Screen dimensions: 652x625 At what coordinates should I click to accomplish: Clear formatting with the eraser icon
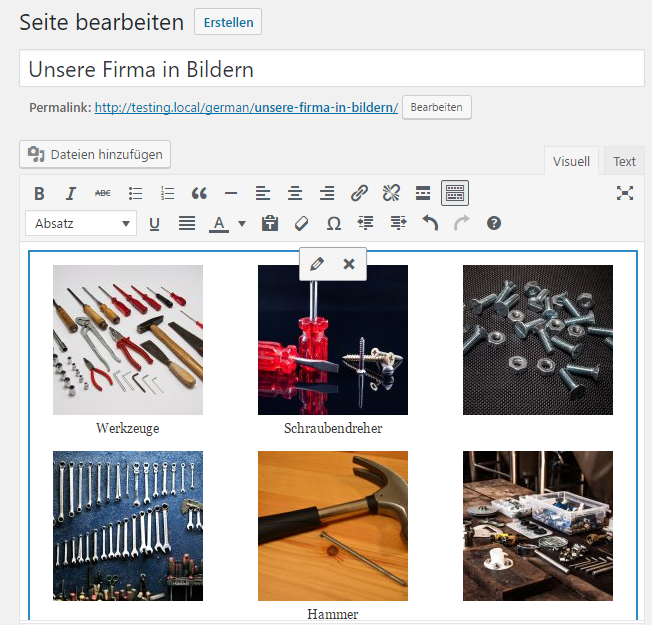click(x=301, y=224)
